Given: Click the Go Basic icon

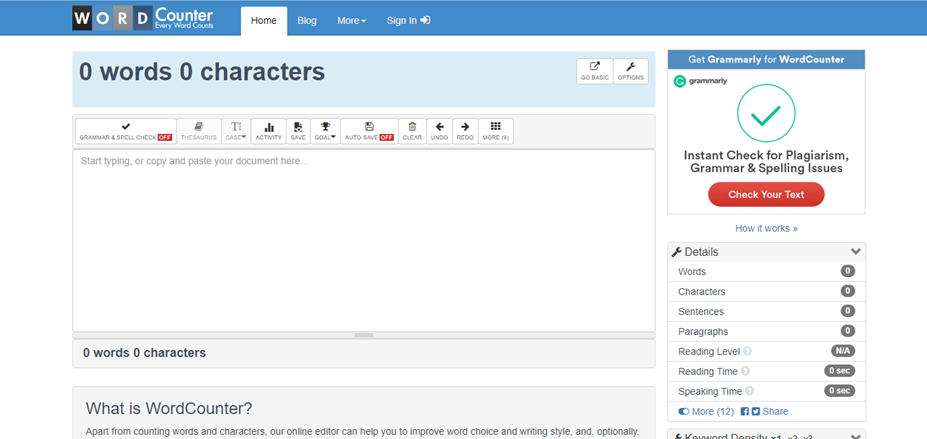Looking at the screenshot, I should tap(594, 71).
